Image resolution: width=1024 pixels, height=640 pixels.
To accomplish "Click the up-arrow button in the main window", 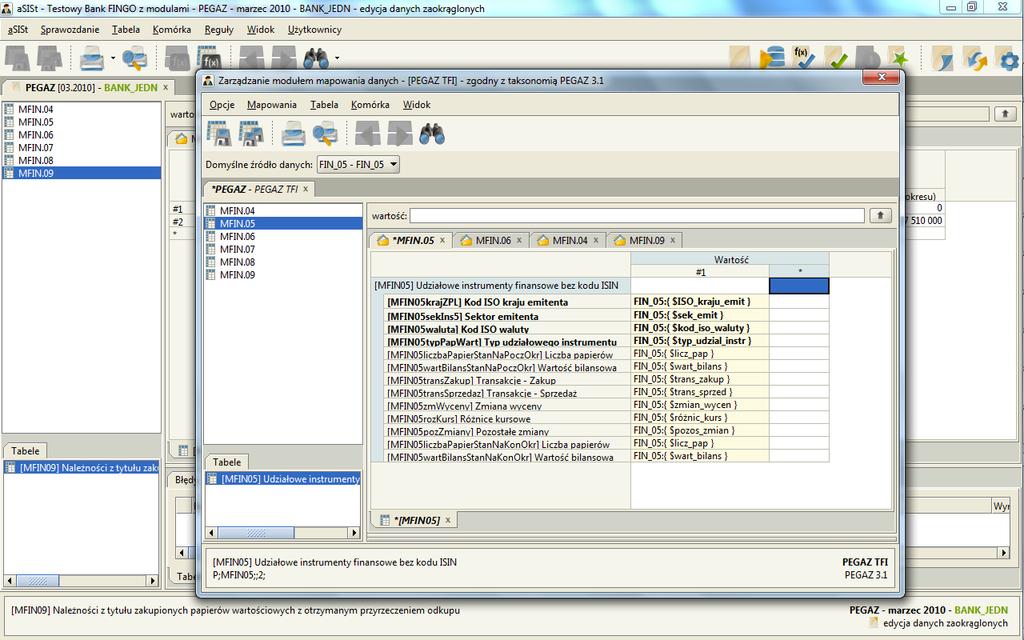I will tap(1004, 114).
